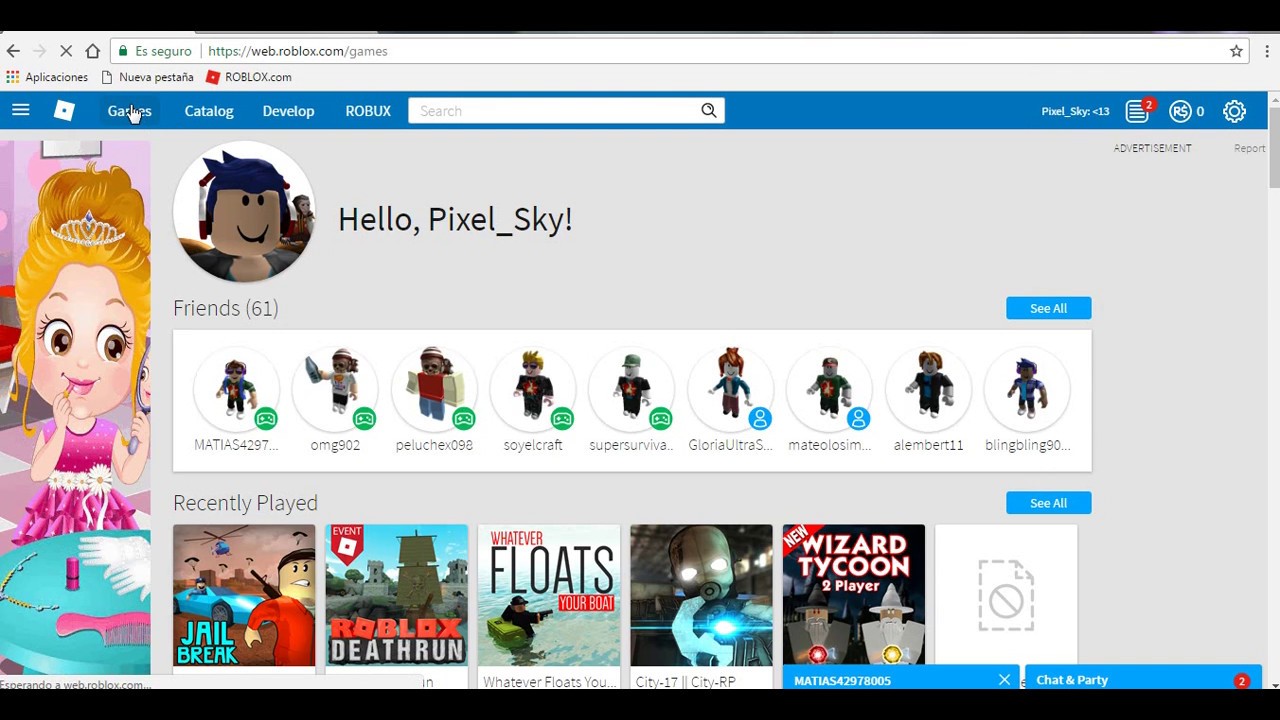Open the Robux balance icon

[1181, 111]
